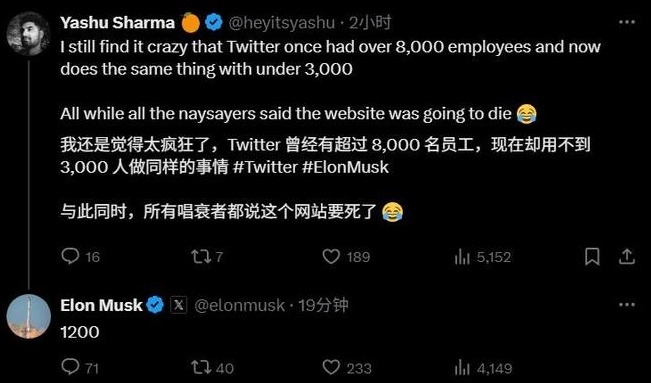Open more options menu on Elon Musk's reply

627,304
